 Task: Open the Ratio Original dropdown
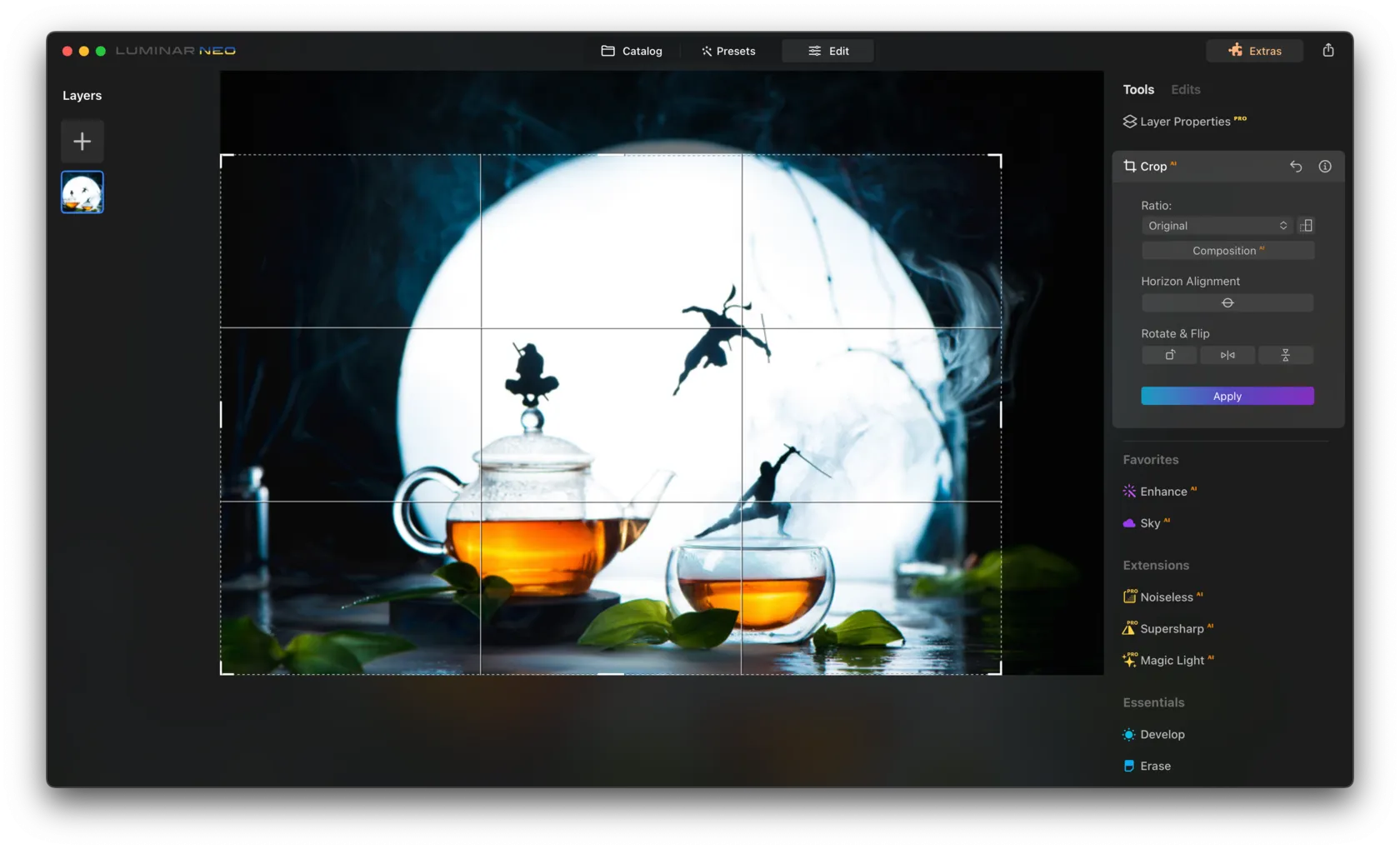point(1217,226)
